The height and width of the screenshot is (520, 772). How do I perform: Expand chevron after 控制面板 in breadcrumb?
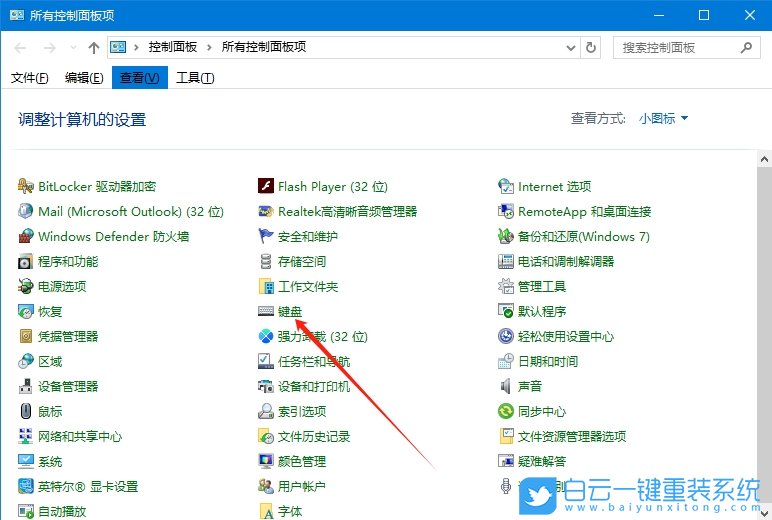[209, 47]
